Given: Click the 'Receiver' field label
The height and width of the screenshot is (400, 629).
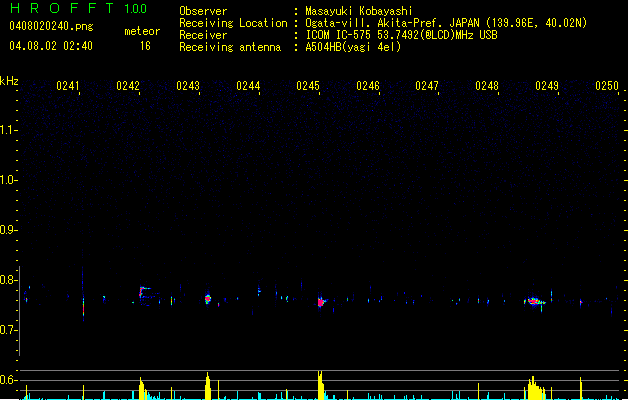Looking at the screenshot, I should coord(203,35).
